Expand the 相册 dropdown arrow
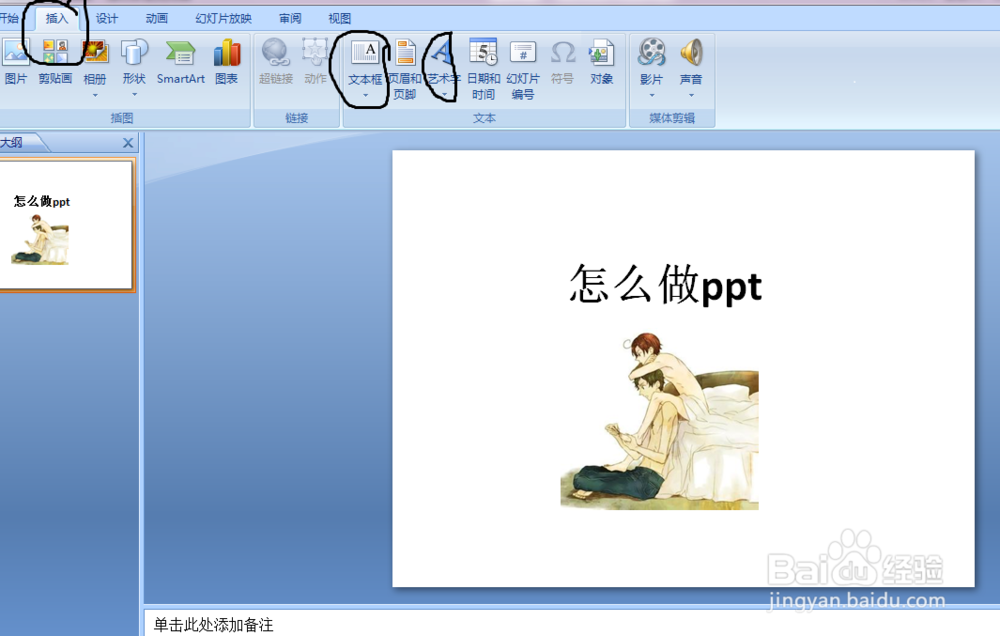Screen dimensions: 1000x636 pos(95,95)
